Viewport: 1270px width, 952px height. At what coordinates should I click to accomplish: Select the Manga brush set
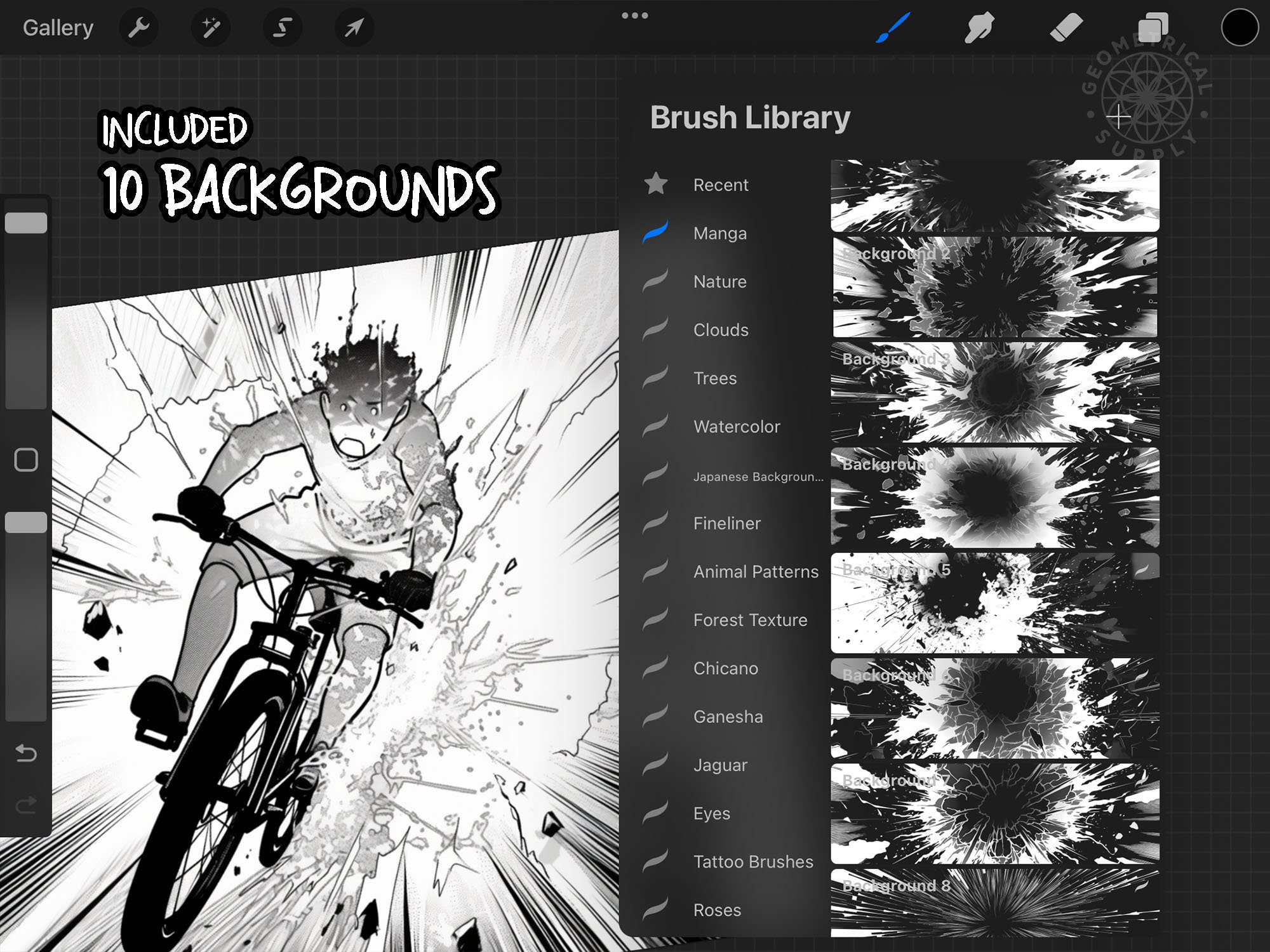click(x=720, y=233)
